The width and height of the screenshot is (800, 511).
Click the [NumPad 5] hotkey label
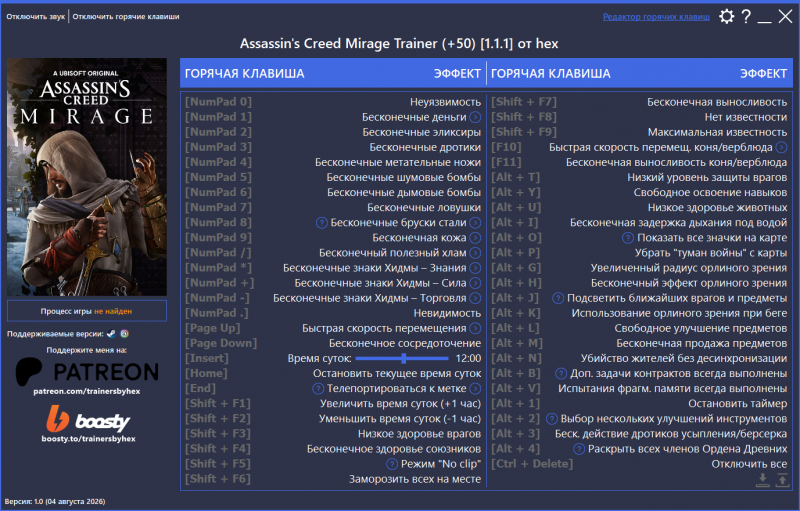[218, 177]
